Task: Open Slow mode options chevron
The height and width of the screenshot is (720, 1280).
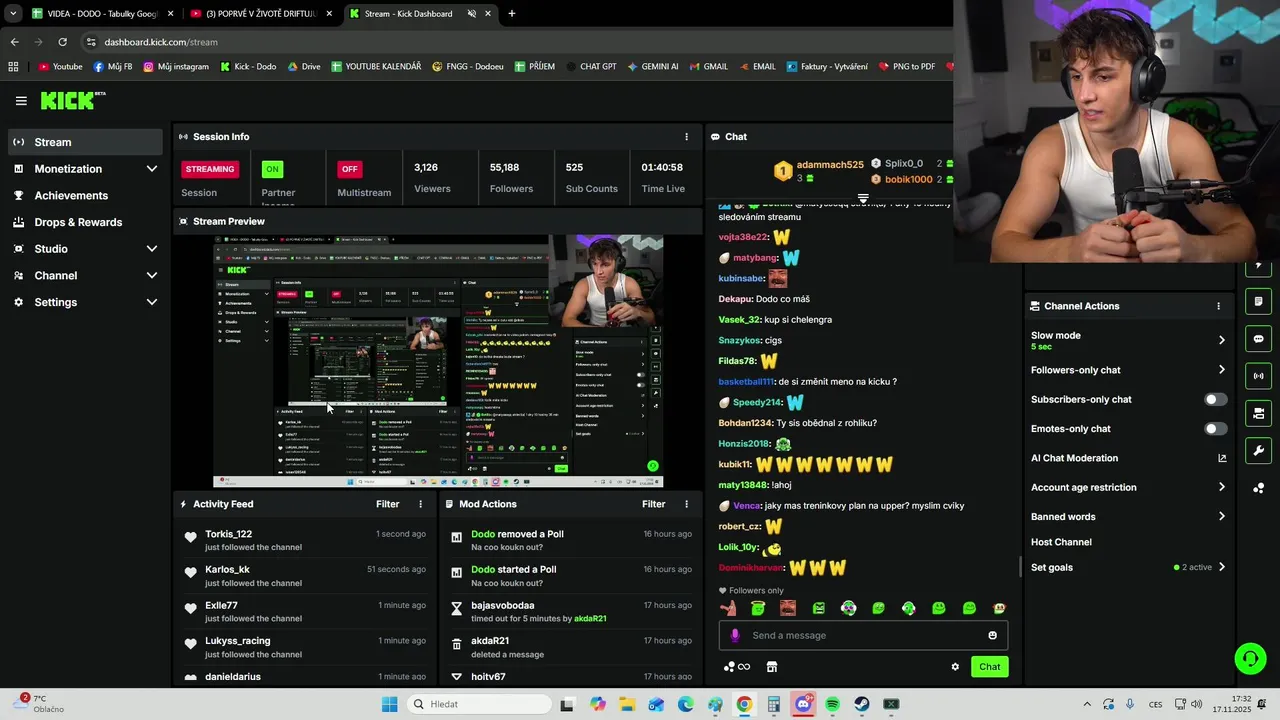Action: click(1221, 340)
